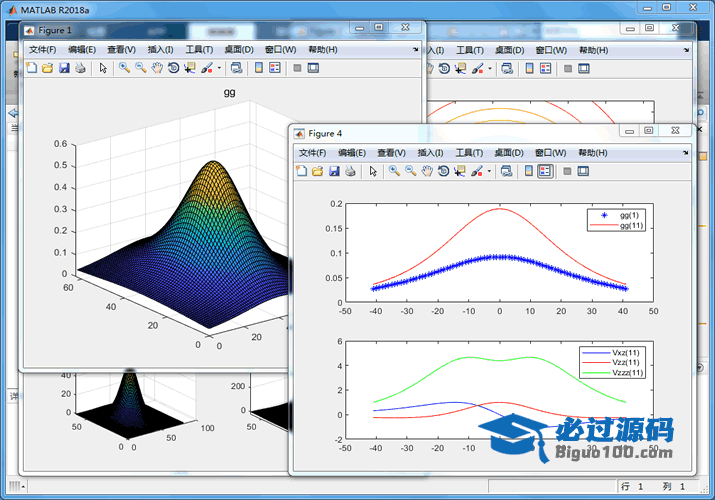This screenshot has width=715, height=500.
Task: Open brush color dropdown arrow in Figure 1
Action: [219, 68]
